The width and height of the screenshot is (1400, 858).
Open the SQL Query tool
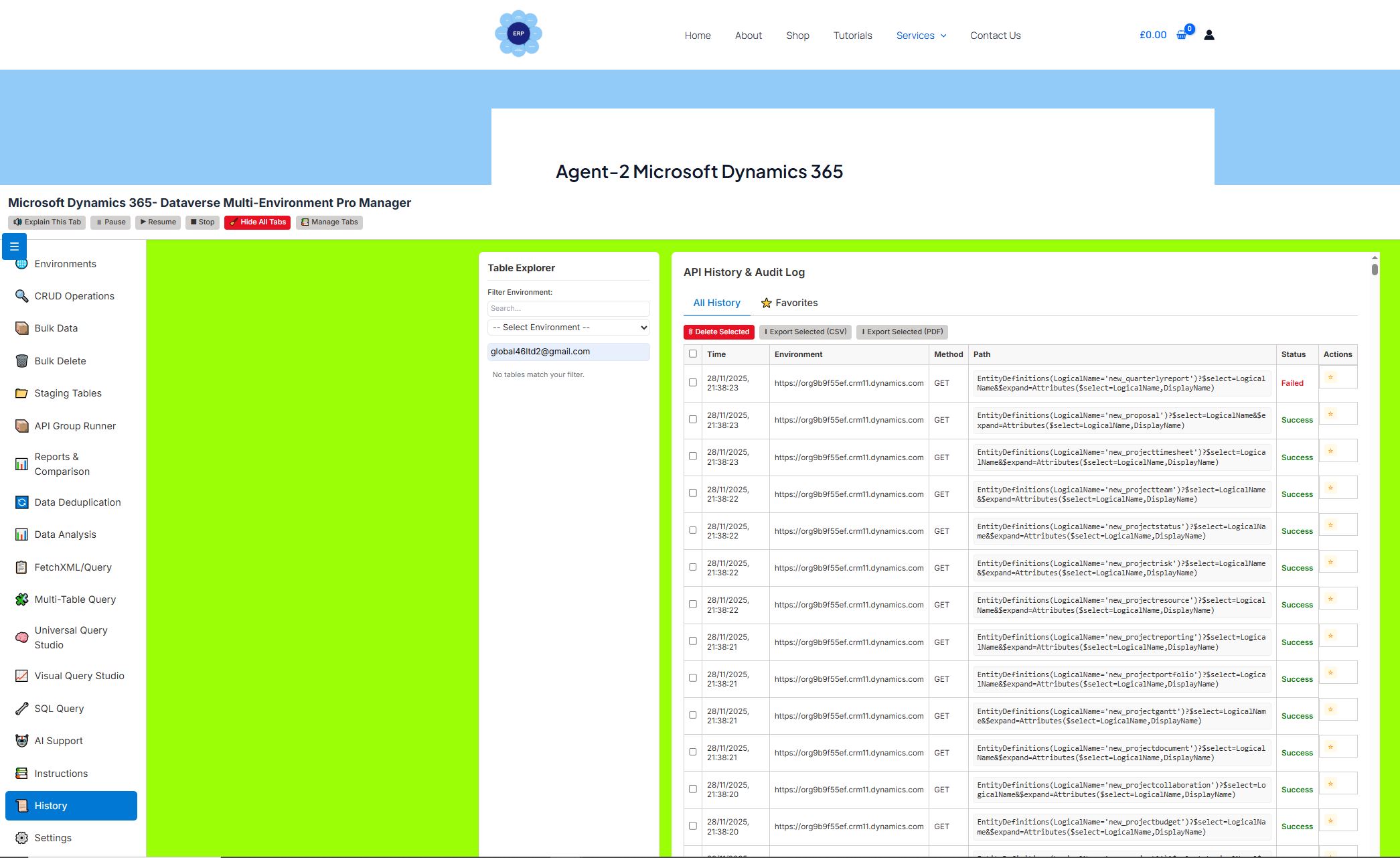coord(59,708)
